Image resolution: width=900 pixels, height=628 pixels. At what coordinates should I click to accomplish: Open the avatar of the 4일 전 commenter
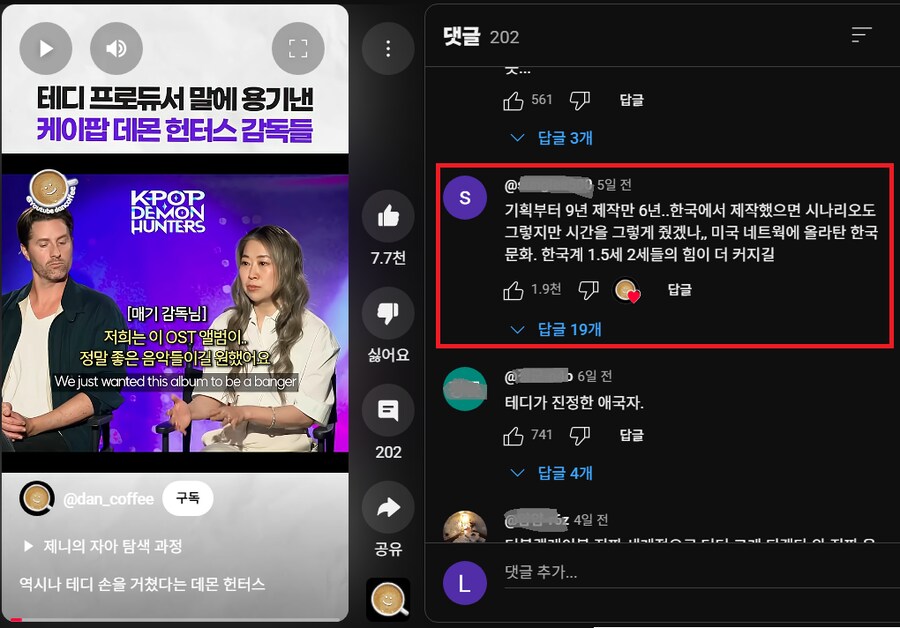point(465,526)
